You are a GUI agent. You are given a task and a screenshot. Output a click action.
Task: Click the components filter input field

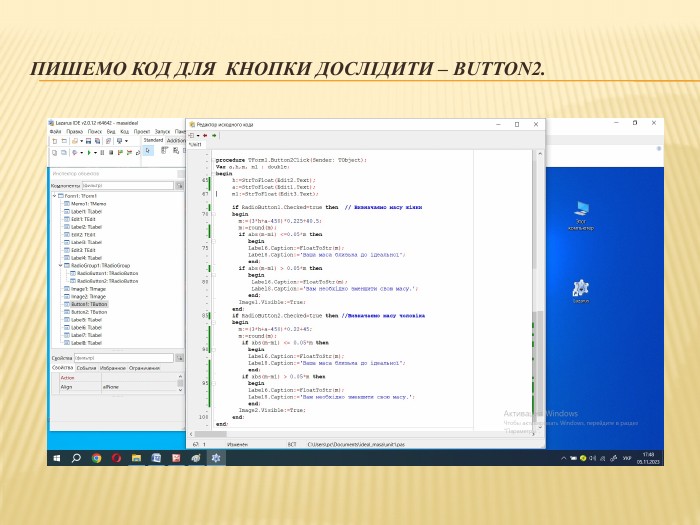128,185
